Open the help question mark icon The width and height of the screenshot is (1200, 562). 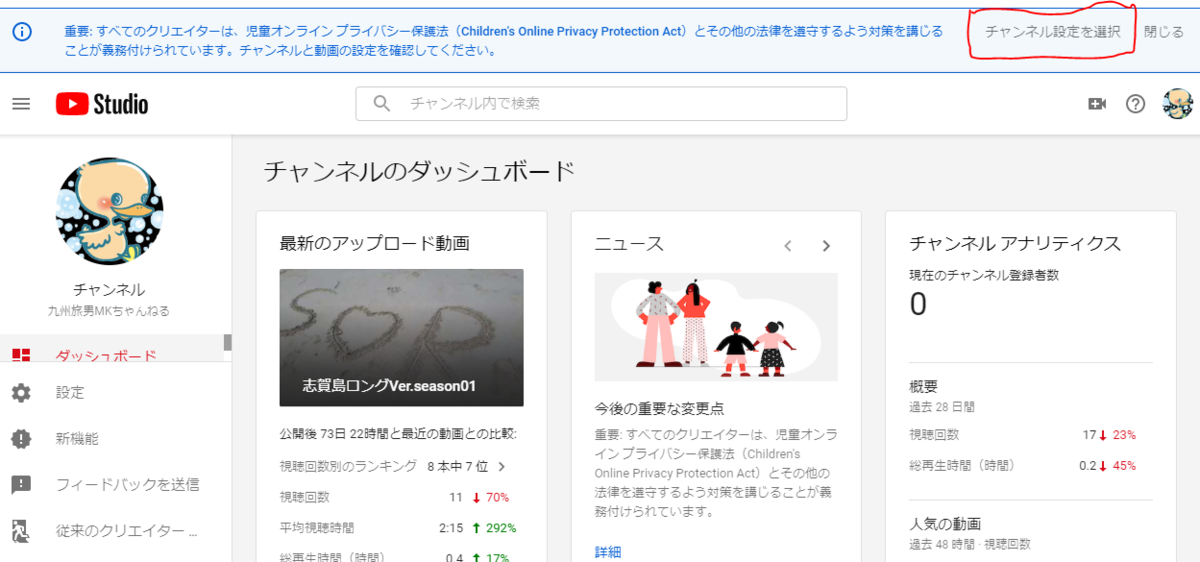click(1135, 104)
